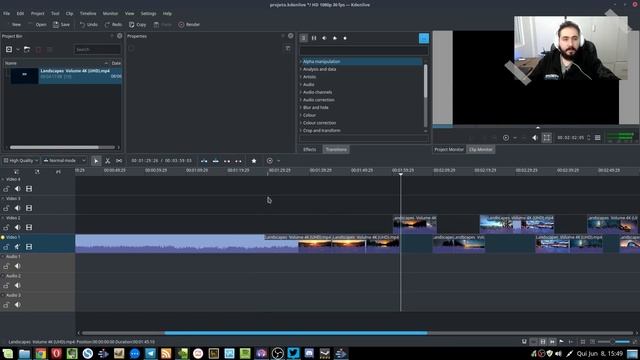Open the Project menu

(x=38, y=13)
